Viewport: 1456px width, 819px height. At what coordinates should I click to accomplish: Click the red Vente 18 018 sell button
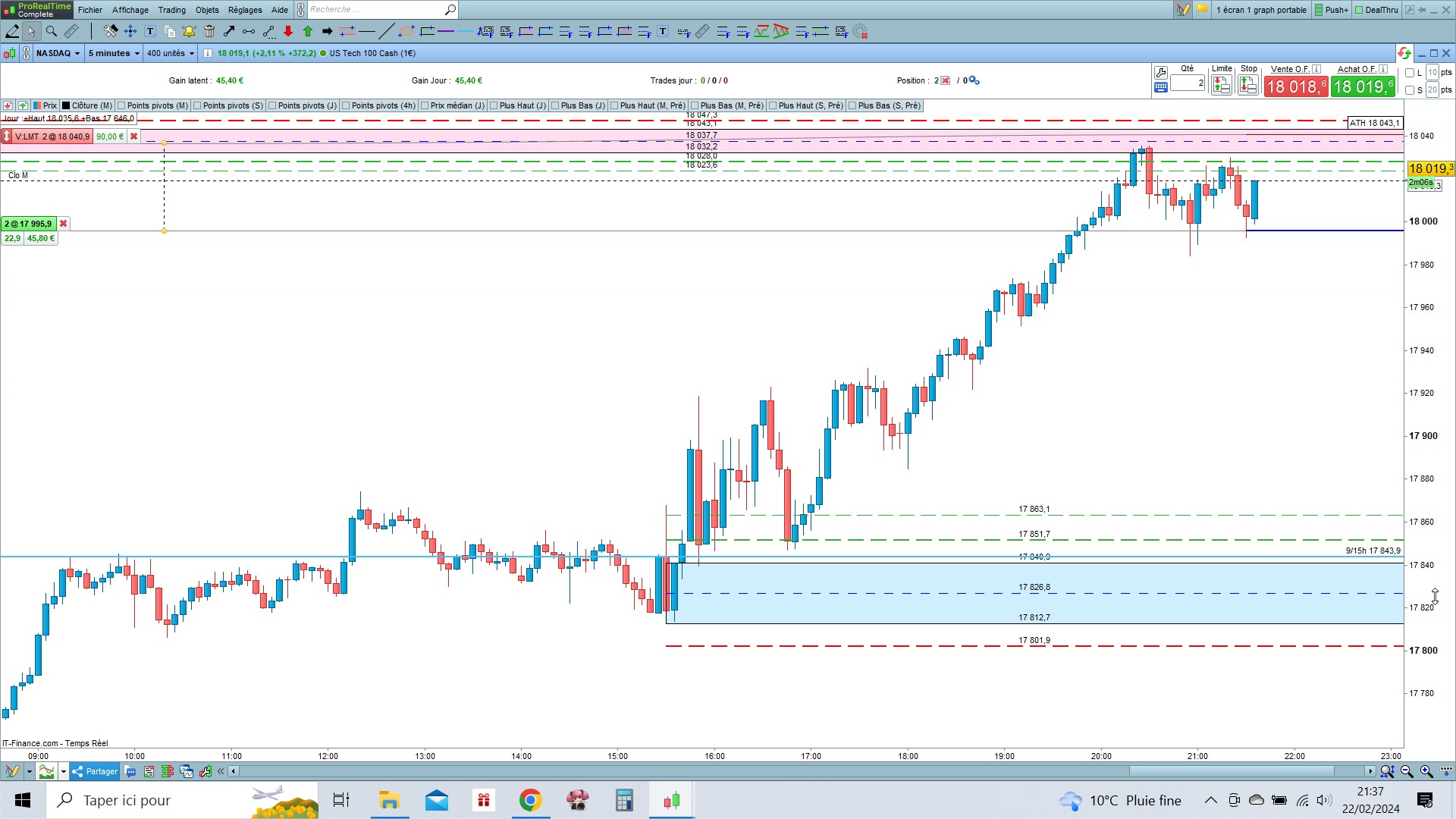(x=1295, y=86)
